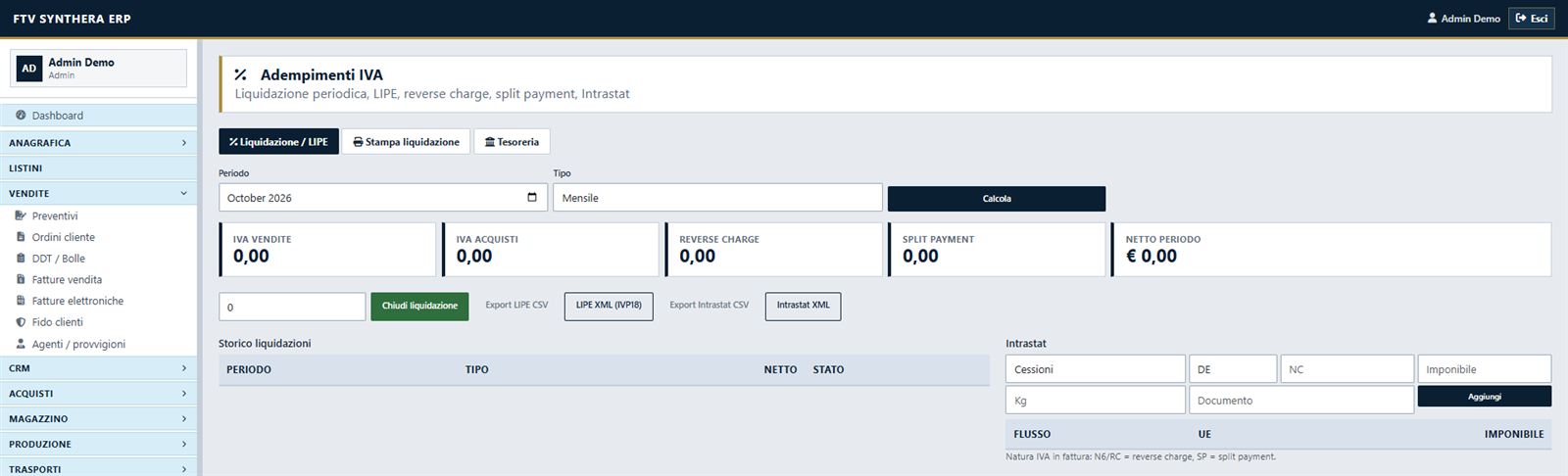Click the logout arrow icon on Esci
This screenshot has height=476, width=1568.
click(x=1521, y=18)
